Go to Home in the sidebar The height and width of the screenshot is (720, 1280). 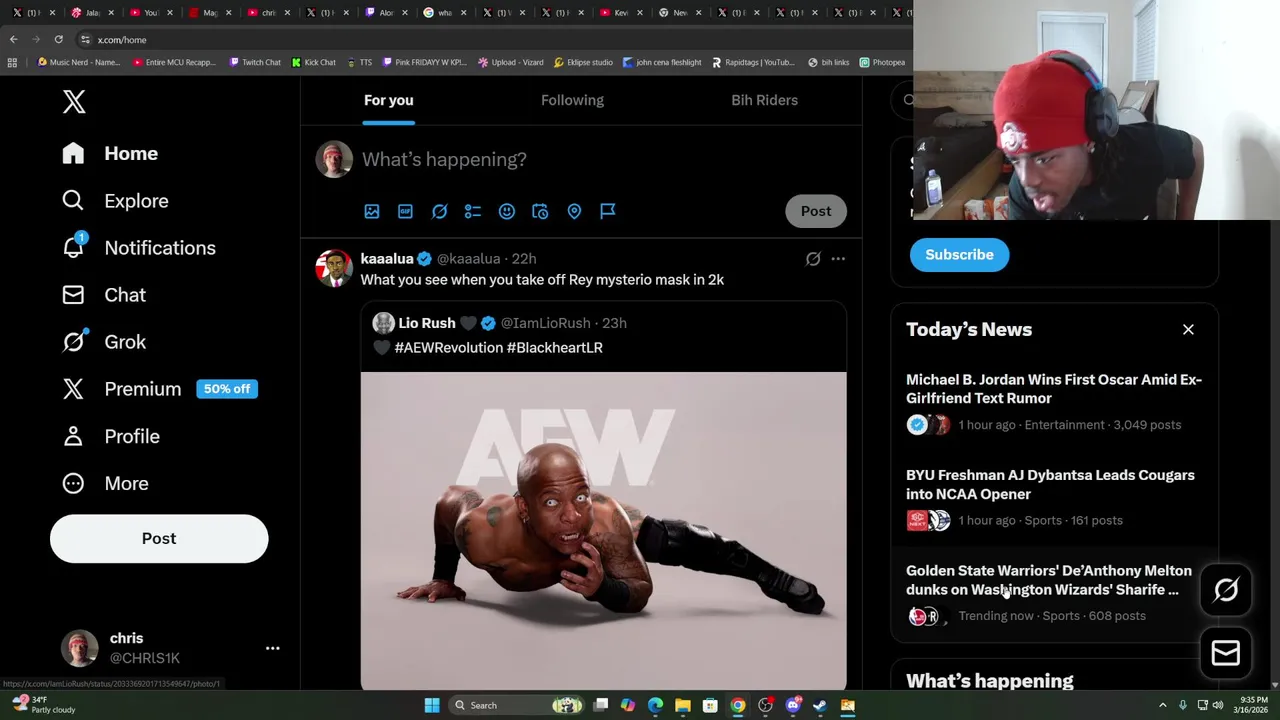click(x=110, y=153)
